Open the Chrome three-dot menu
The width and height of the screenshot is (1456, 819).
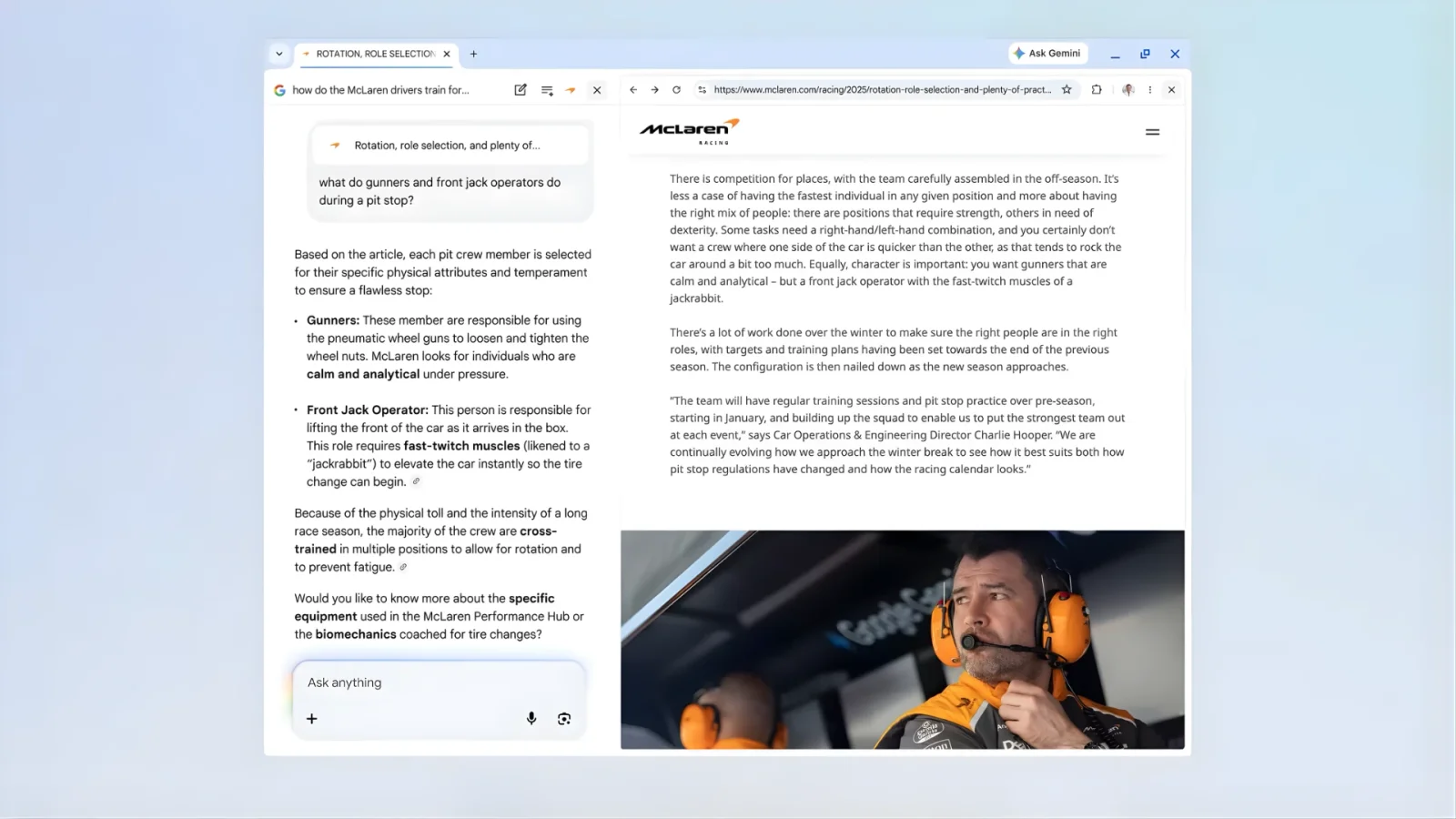(1150, 90)
